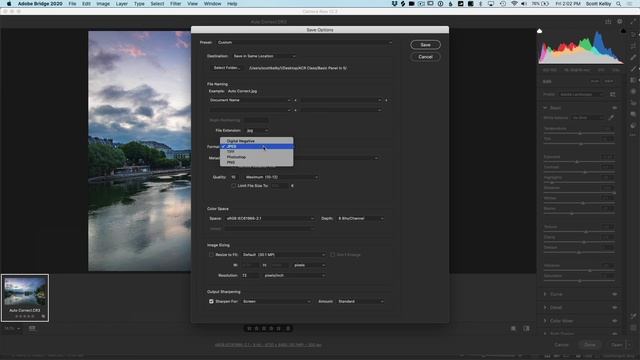
Task: Select the Radial Filter tool in sidebar
Action: (633, 91)
